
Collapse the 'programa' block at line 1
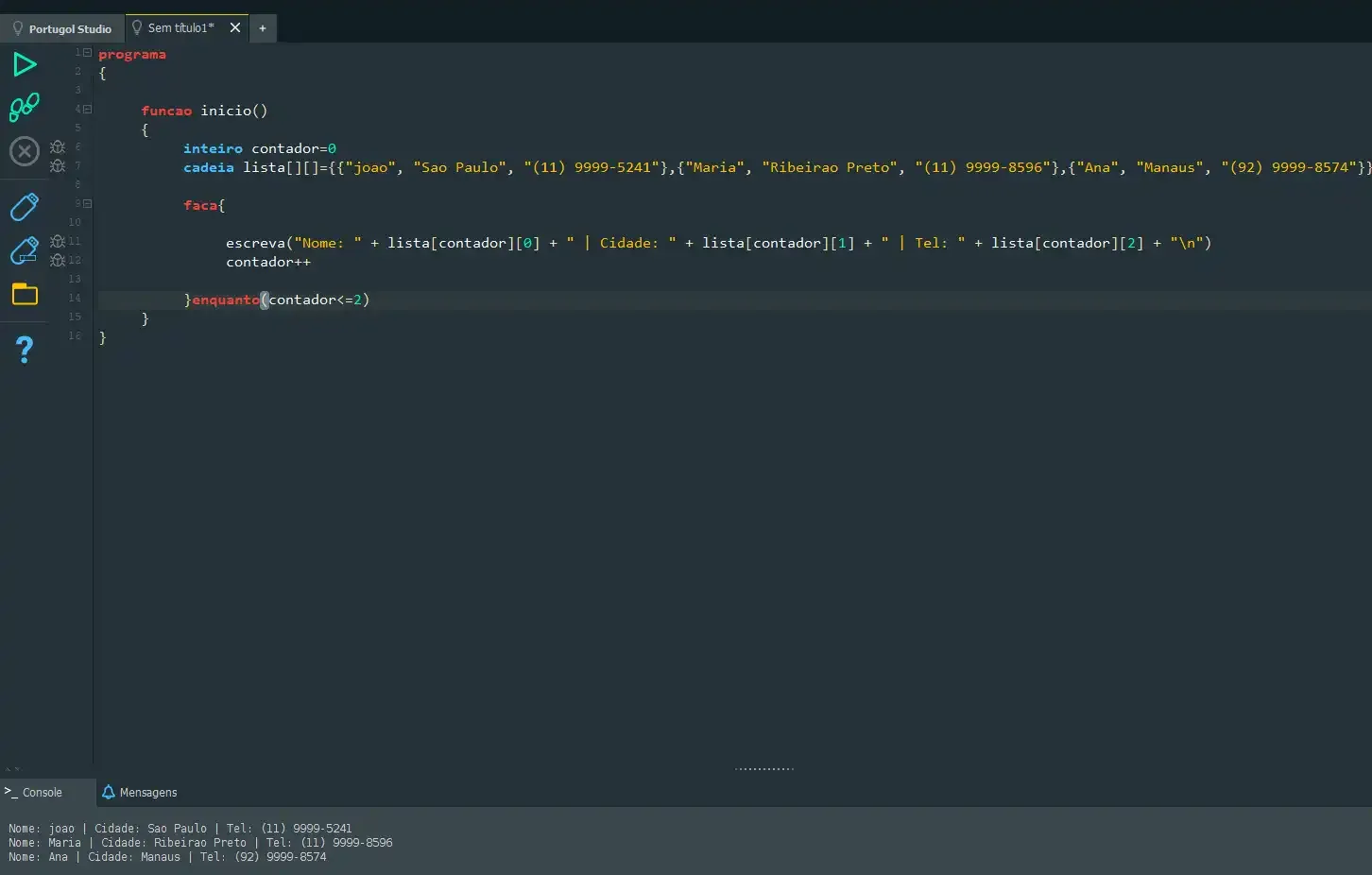point(88,53)
